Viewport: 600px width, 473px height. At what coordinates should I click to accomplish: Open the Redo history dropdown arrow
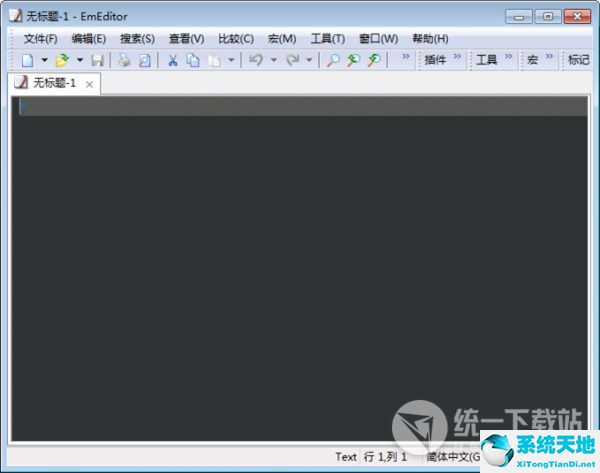point(309,60)
